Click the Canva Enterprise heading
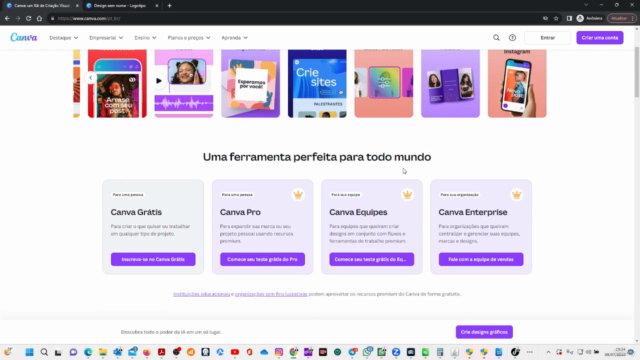Screen dimensions: 640x360 coord(473,212)
